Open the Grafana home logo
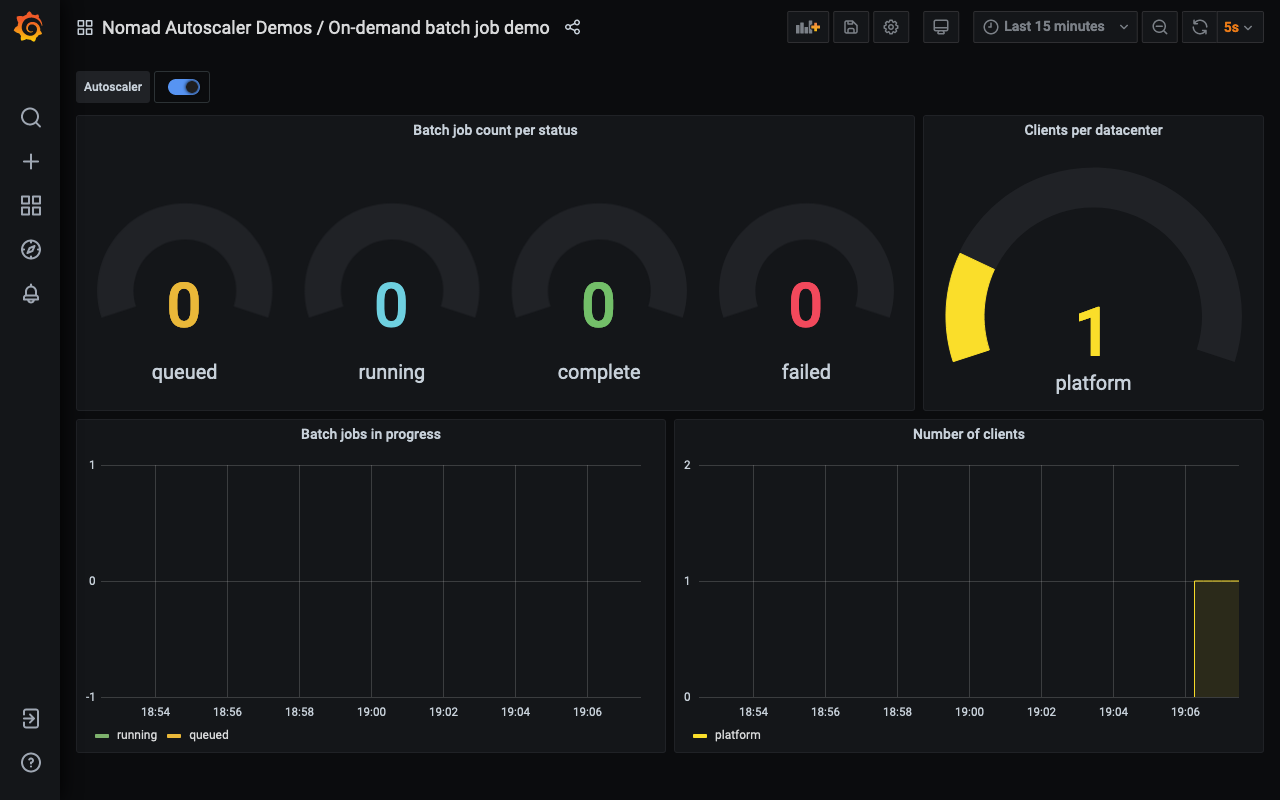This screenshot has width=1280, height=800. click(29, 27)
